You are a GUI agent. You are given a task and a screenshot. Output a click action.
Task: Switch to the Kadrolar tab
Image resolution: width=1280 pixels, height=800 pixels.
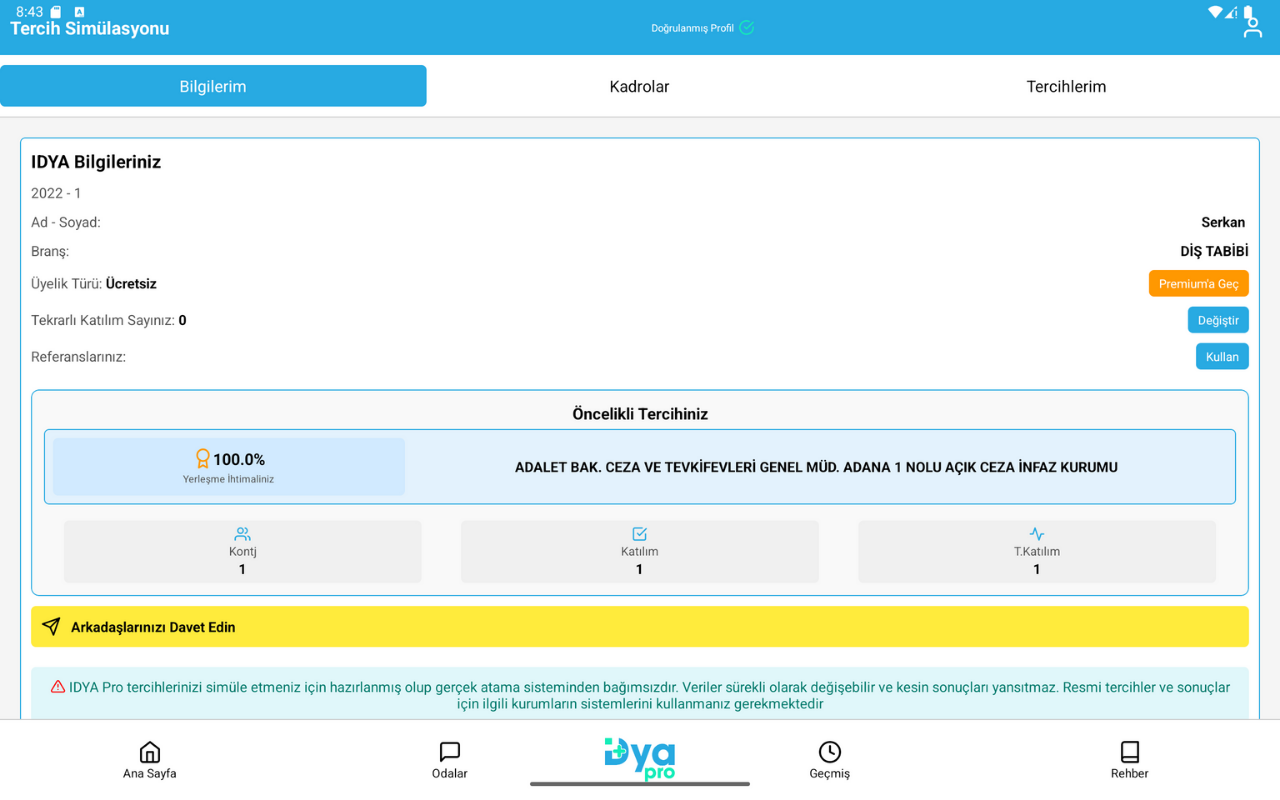640,86
